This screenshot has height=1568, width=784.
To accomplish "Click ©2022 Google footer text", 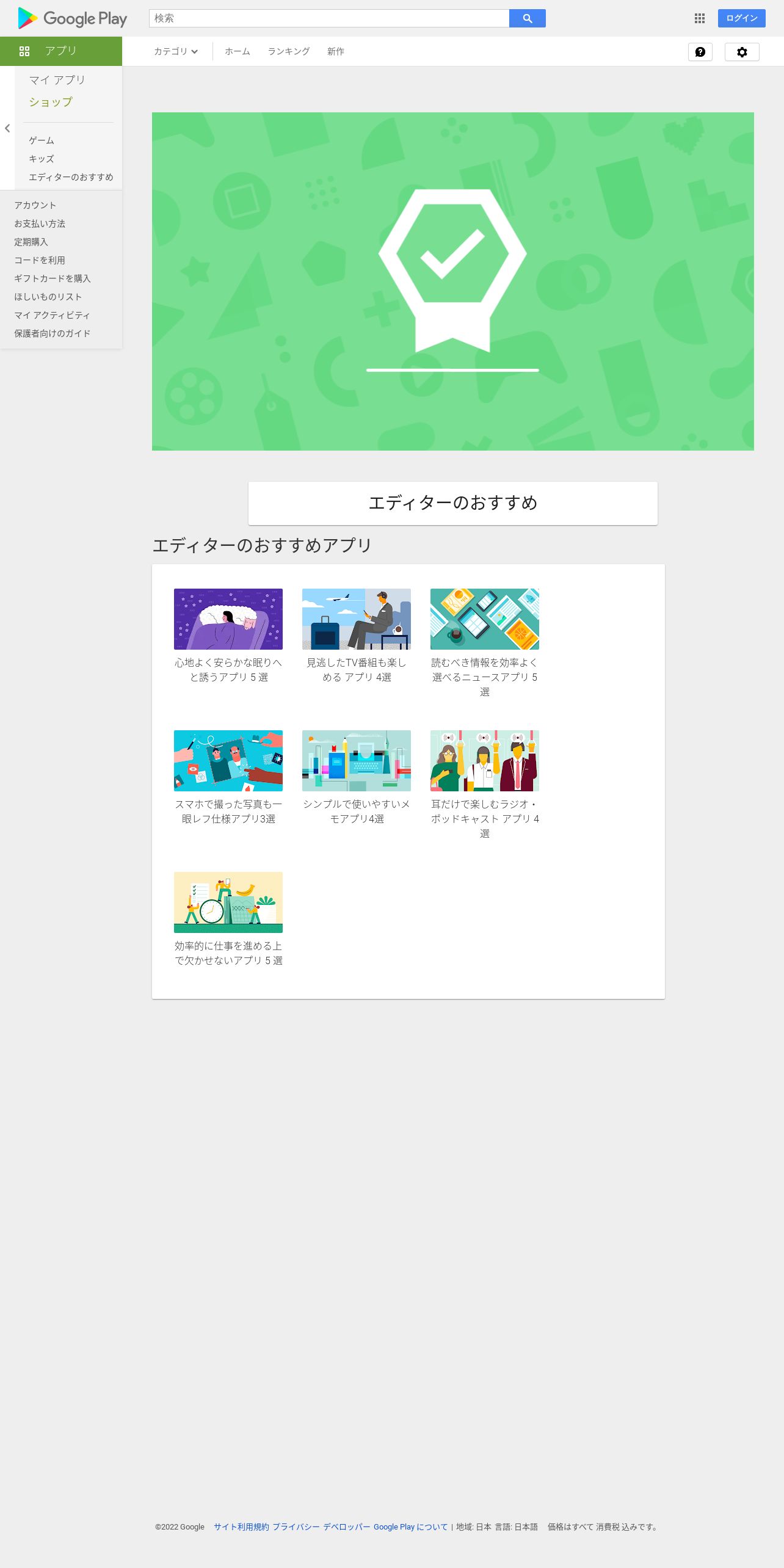I will [180, 1526].
